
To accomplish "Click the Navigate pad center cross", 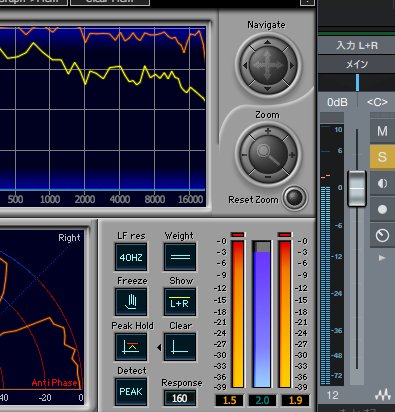I will 268,65.
